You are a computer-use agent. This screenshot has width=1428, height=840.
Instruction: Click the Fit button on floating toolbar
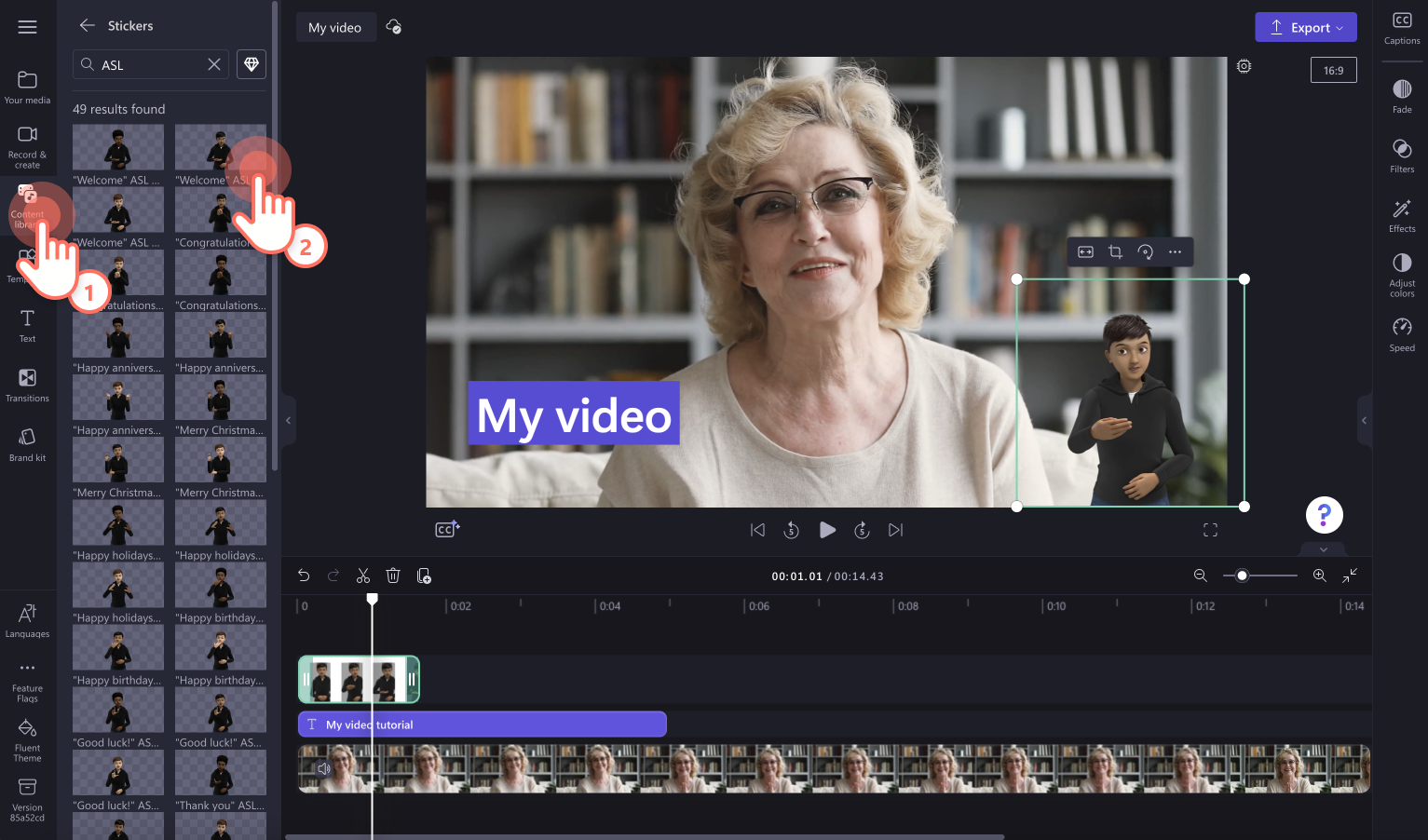pyautogui.click(x=1086, y=251)
